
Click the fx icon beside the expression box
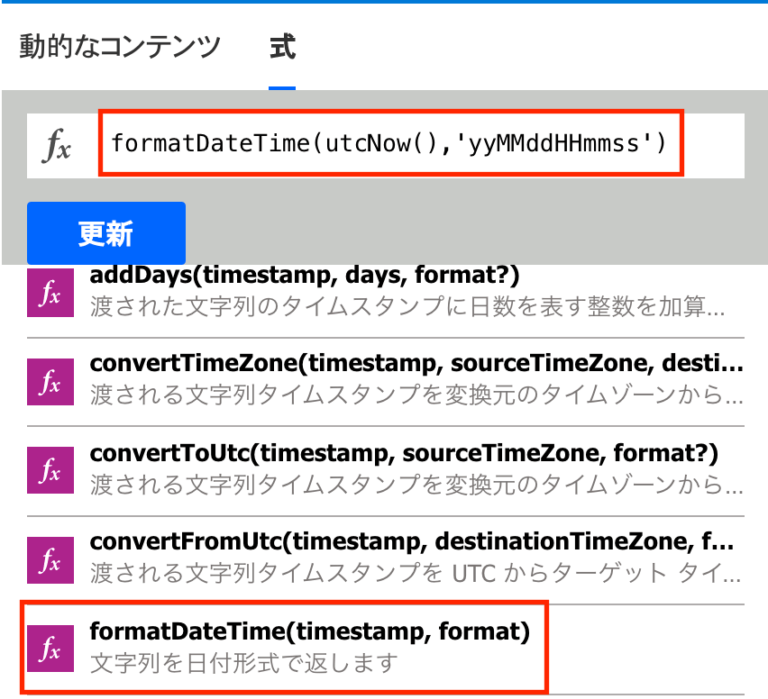tap(56, 146)
